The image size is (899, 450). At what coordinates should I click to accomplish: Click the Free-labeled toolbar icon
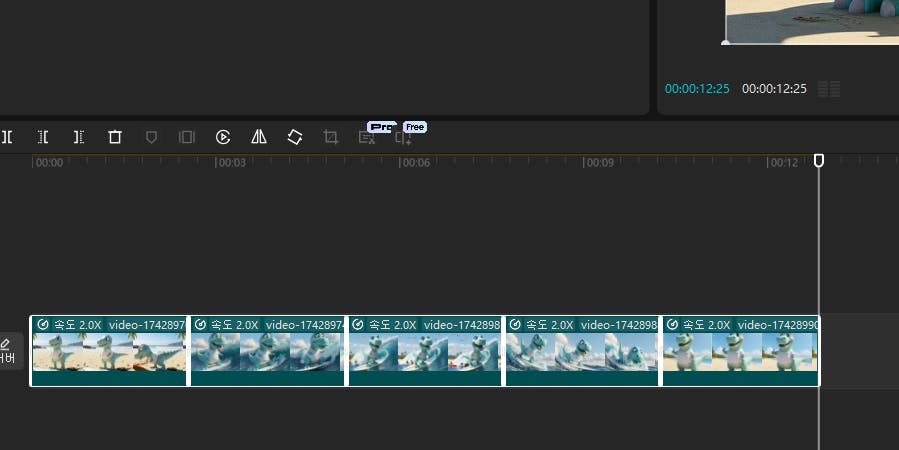click(x=403, y=138)
